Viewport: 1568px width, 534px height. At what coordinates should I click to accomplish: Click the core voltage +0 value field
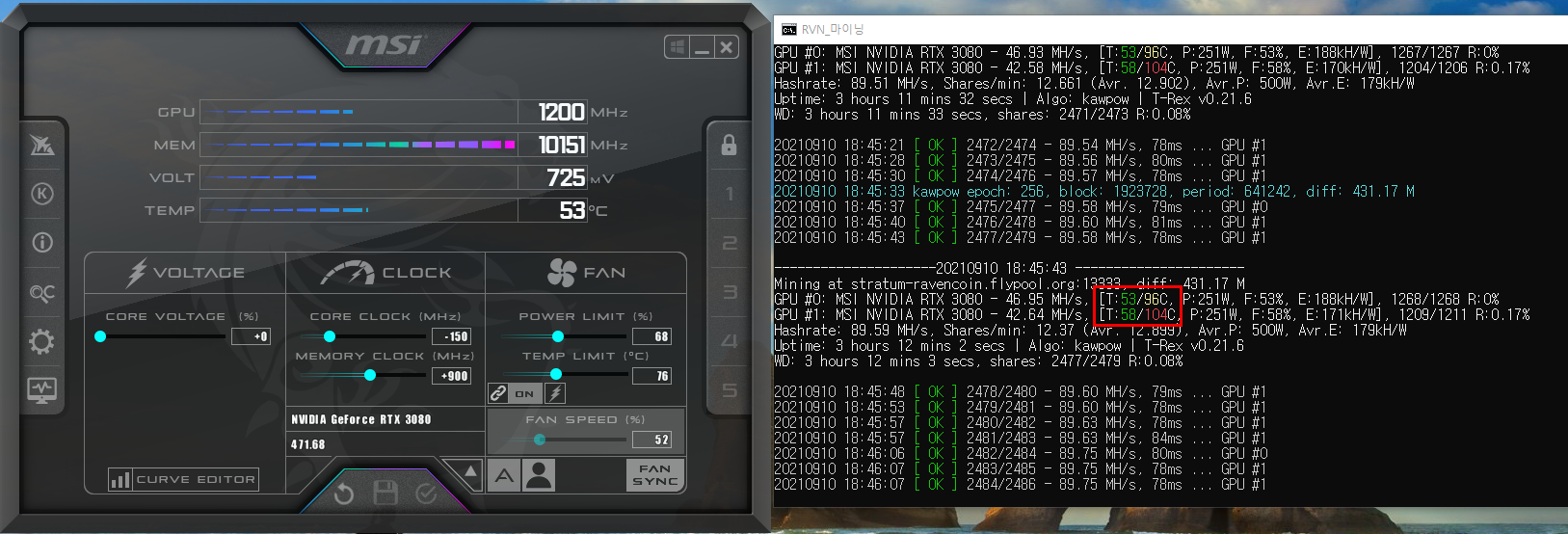coord(251,336)
